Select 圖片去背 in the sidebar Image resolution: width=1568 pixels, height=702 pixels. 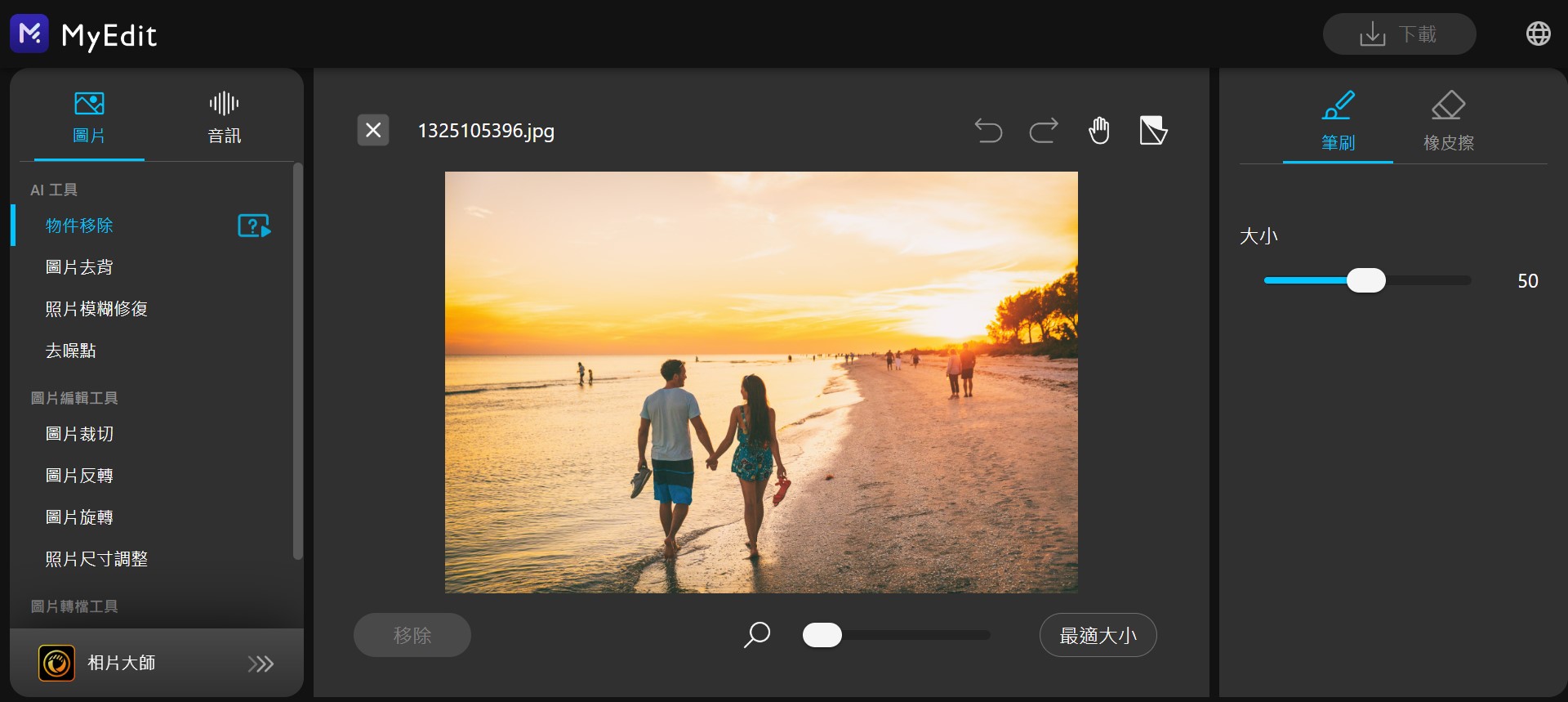pyautogui.click(x=79, y=267)
